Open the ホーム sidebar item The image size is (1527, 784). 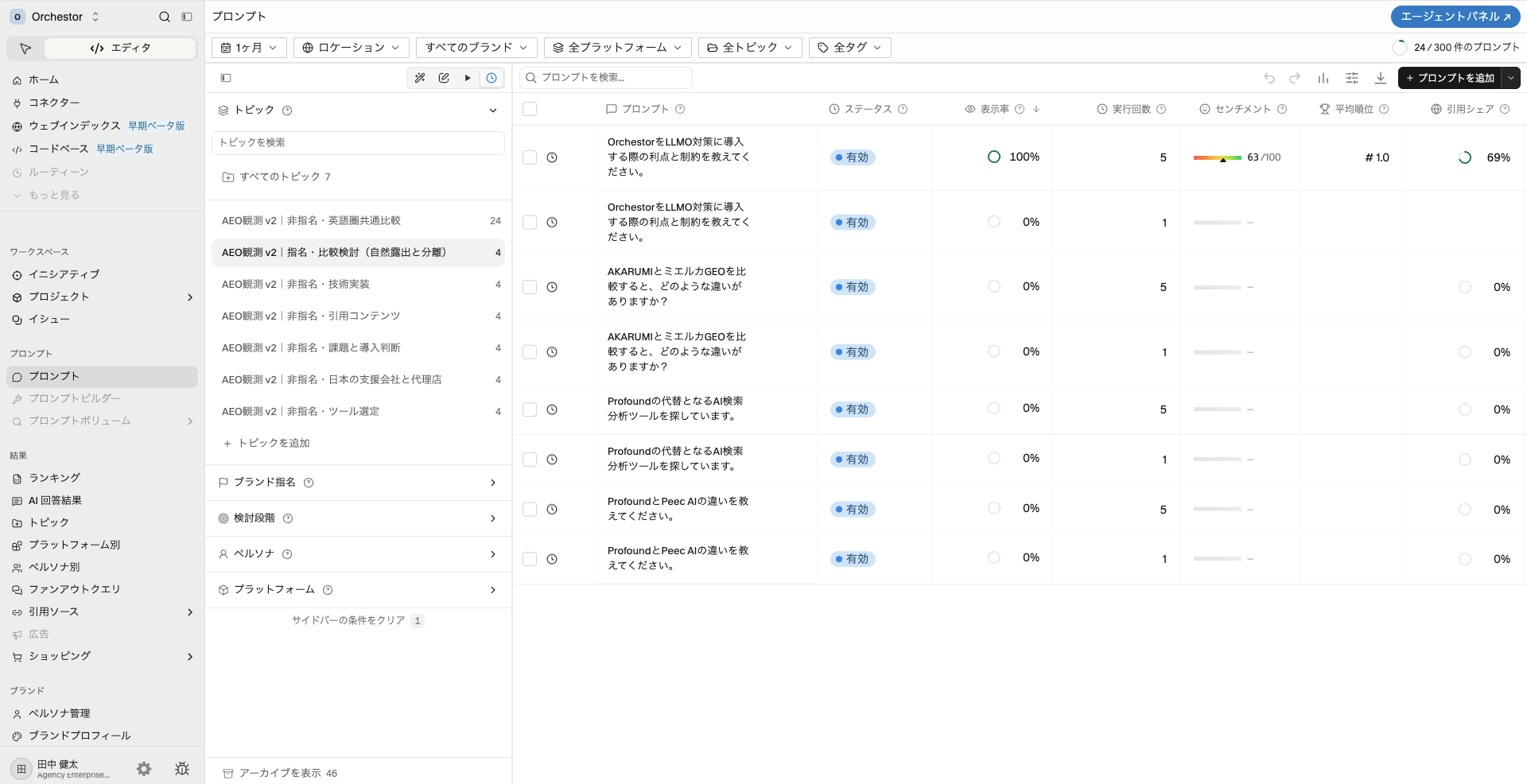102,80
